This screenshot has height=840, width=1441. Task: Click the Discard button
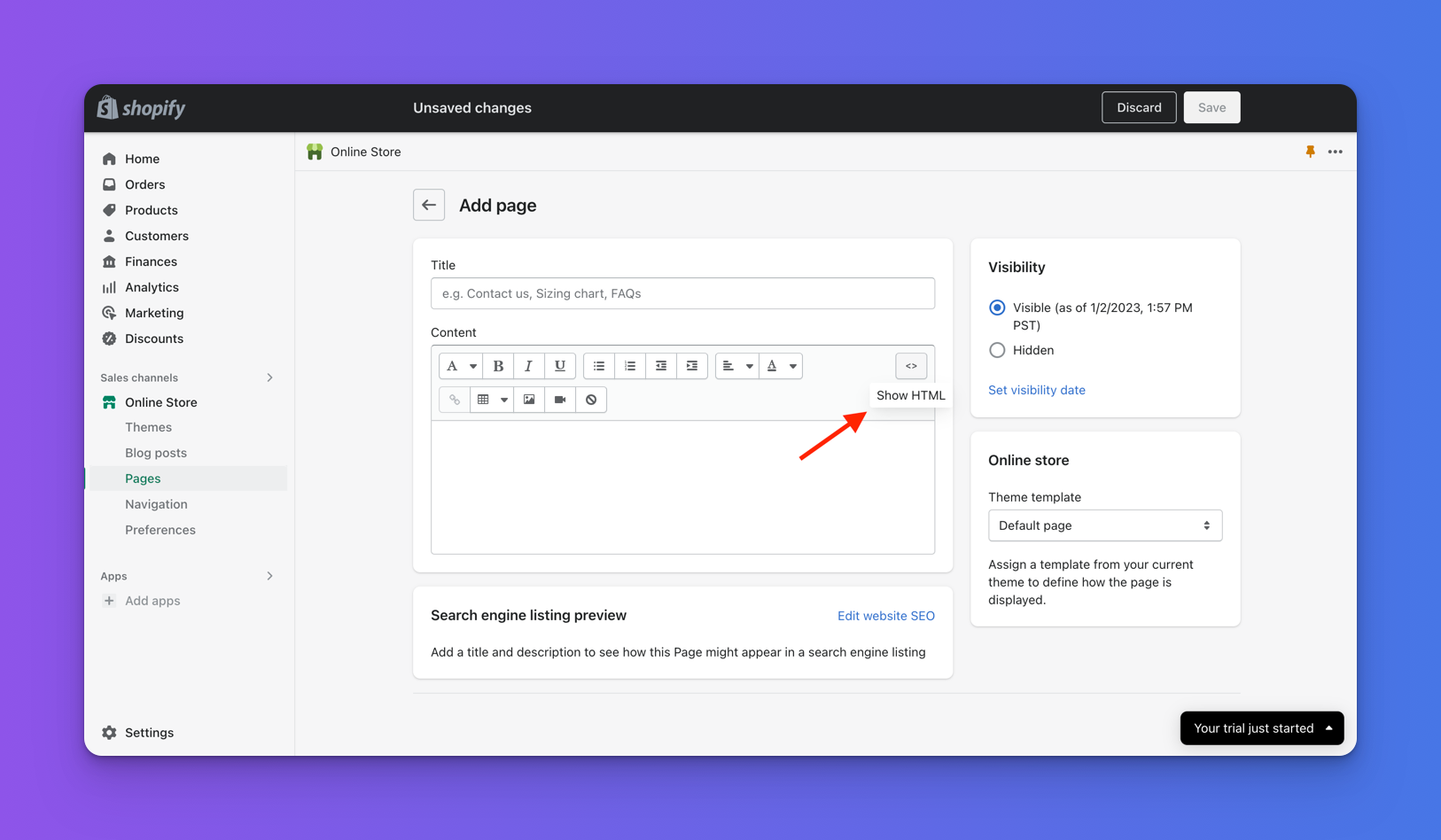pyautogui.click(x=1139, y=107)
